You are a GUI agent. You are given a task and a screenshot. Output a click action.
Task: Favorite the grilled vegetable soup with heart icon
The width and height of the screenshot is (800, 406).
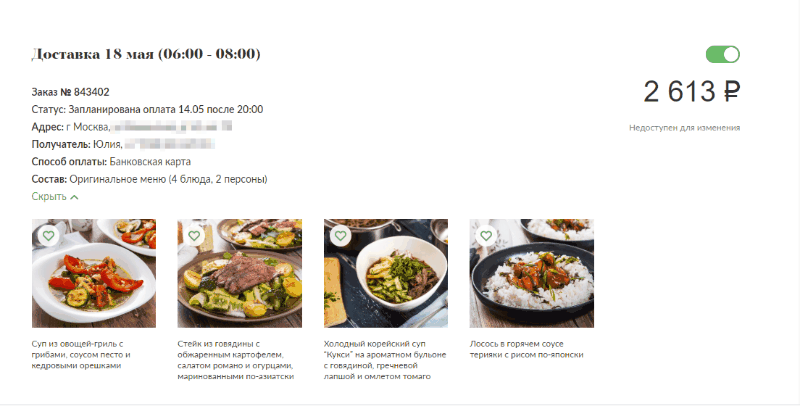pyautogui.click(x=48, y=236)
